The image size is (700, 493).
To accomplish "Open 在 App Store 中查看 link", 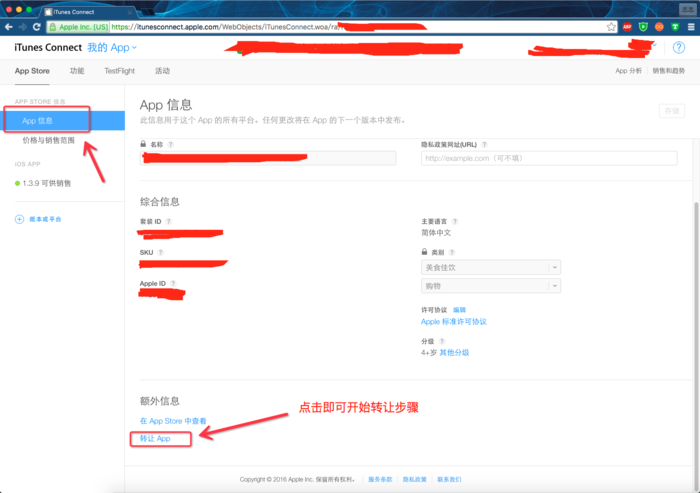I will click(x=173, y=422).
